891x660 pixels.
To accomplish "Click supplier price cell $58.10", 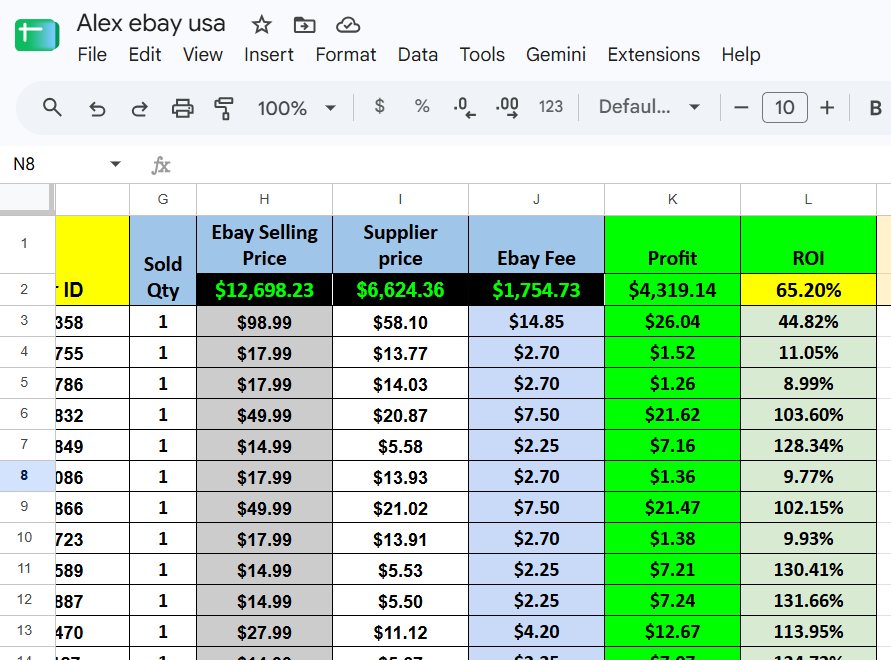I will point(400,322).
